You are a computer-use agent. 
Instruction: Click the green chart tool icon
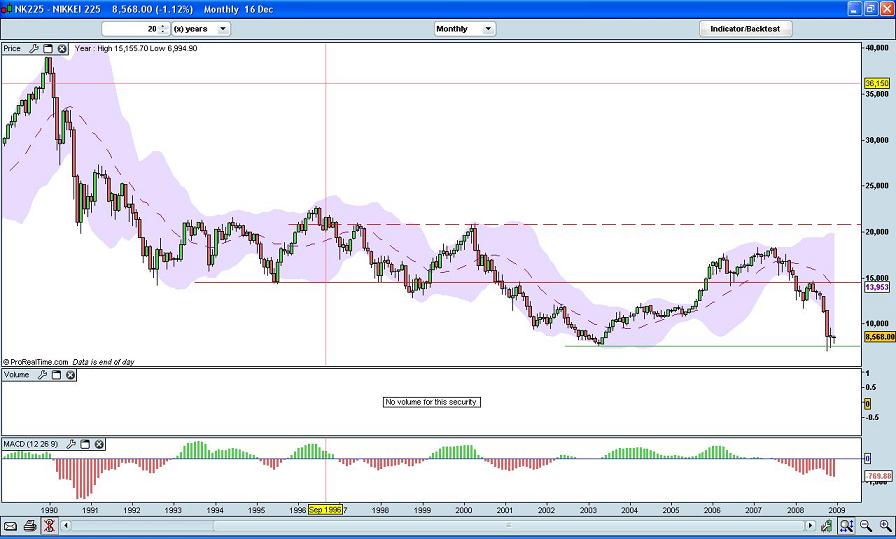point(827,526)
